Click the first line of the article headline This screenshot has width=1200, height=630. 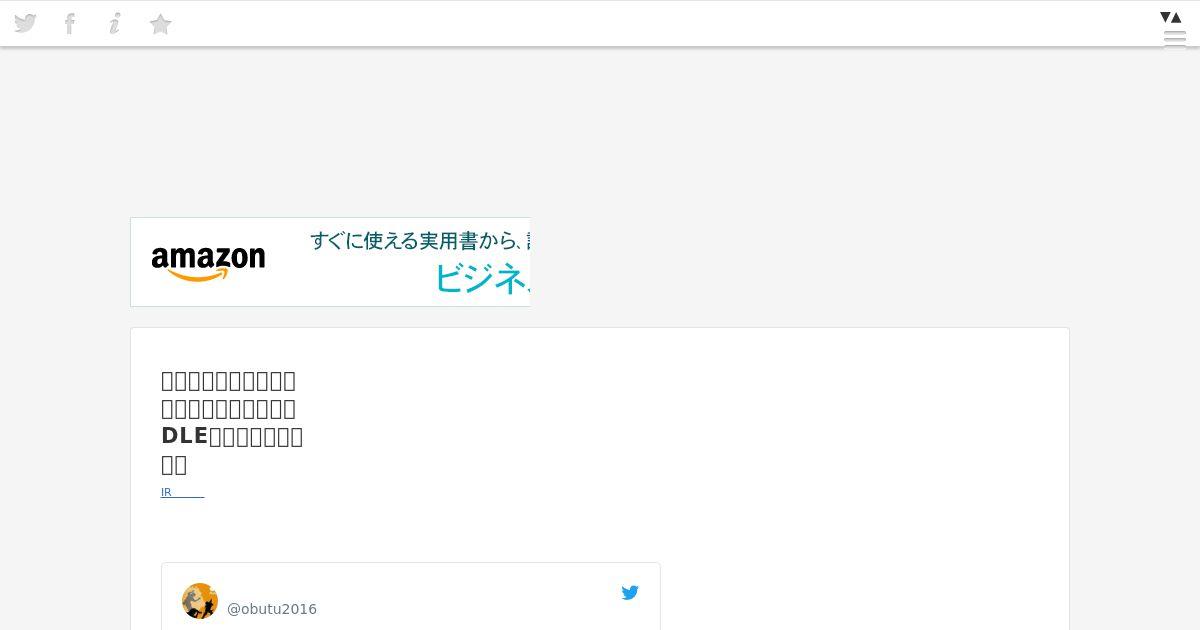click(x=228, y=380)
